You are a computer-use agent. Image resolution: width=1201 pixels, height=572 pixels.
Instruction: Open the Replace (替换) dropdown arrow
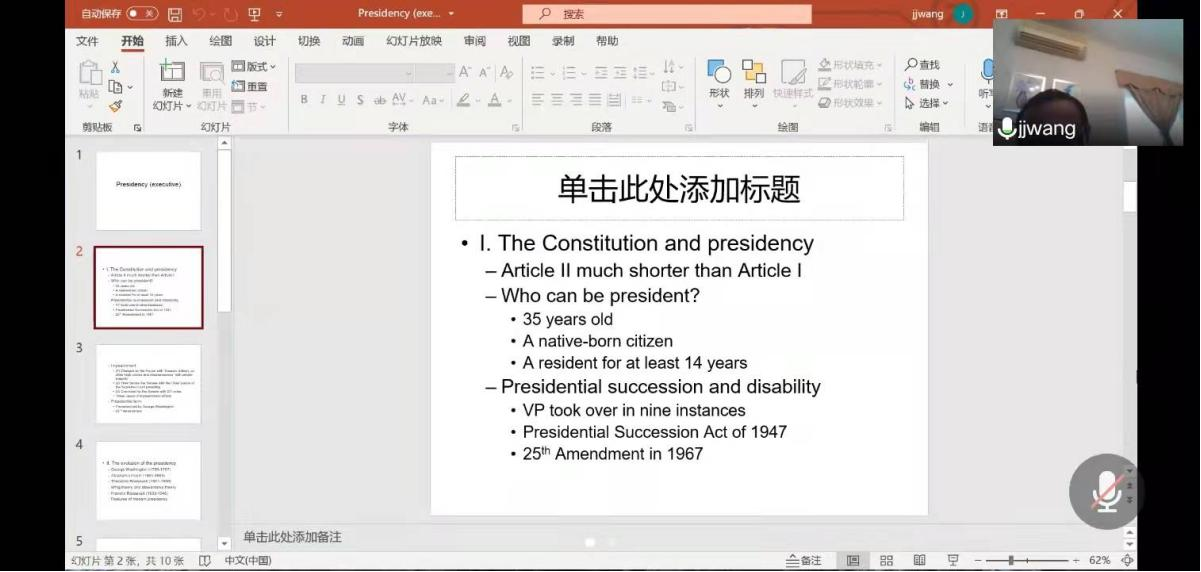click(950, 85)
